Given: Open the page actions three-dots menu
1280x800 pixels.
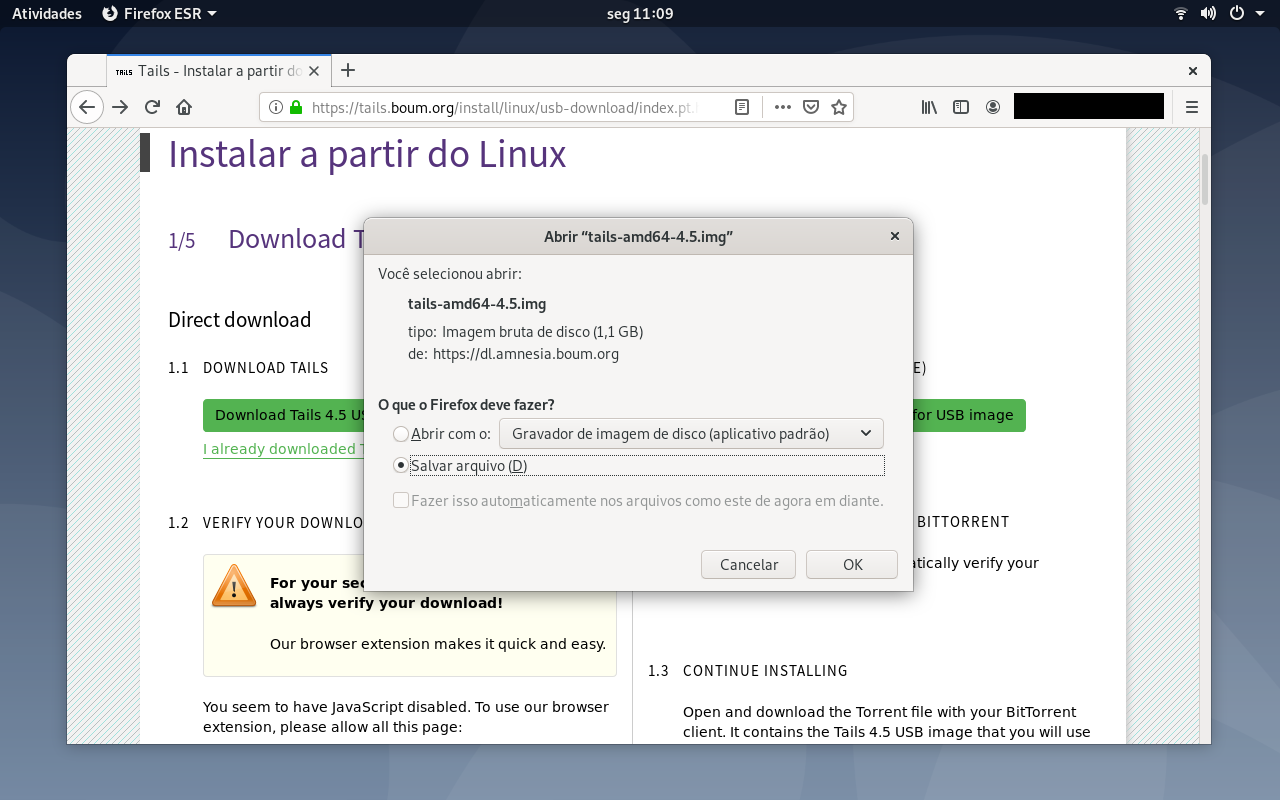Looking at the screenshot, I should [783, 107].
